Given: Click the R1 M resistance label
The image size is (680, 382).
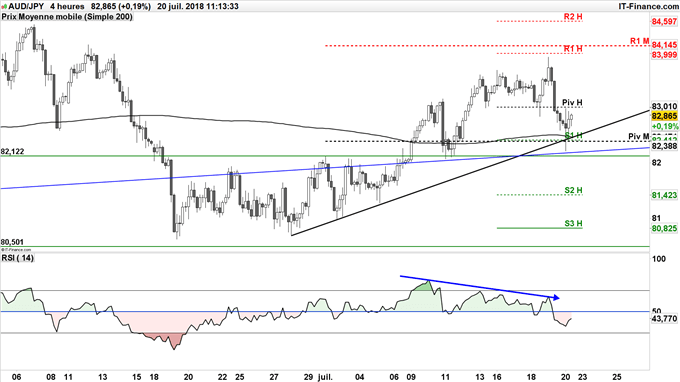Looking at the screenshot, I should tap(639, 41).
